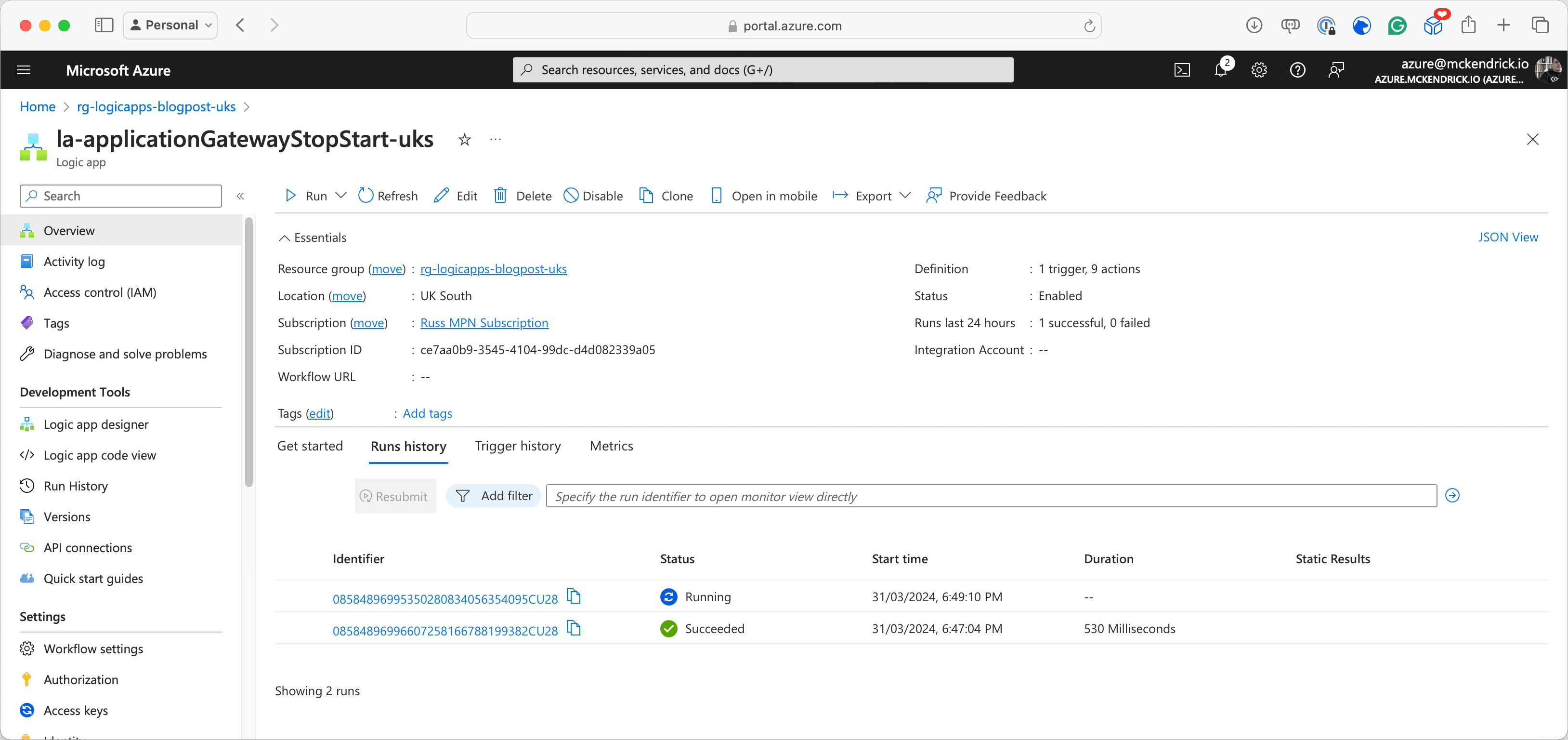This screenshot has width=1568, height=740.
Task: Click the Add filter button
Action: [494, 496]
